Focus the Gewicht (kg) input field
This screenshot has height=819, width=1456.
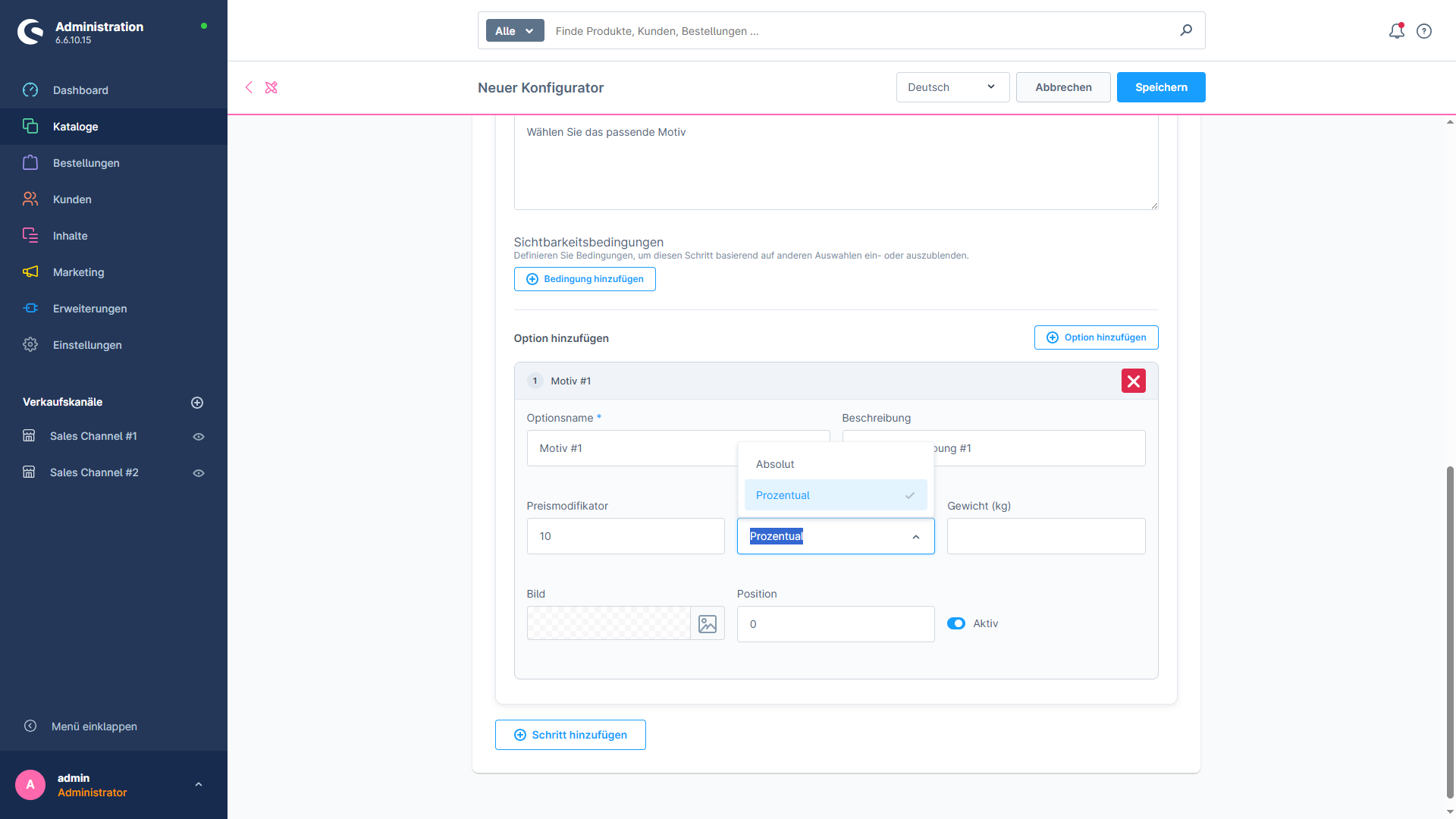point(1046,536)
